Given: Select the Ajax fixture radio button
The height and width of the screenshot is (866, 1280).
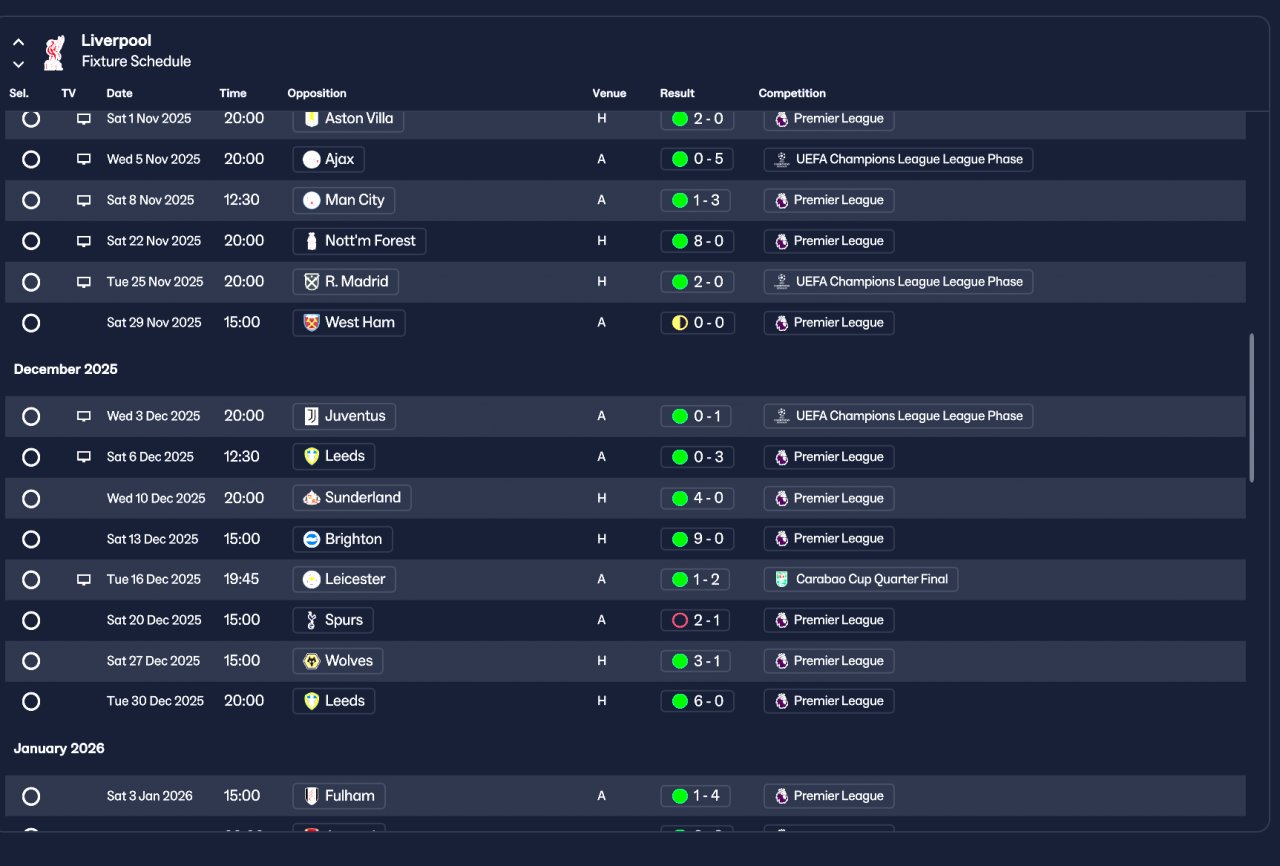Looking at the screenshot, I should 31,159.
